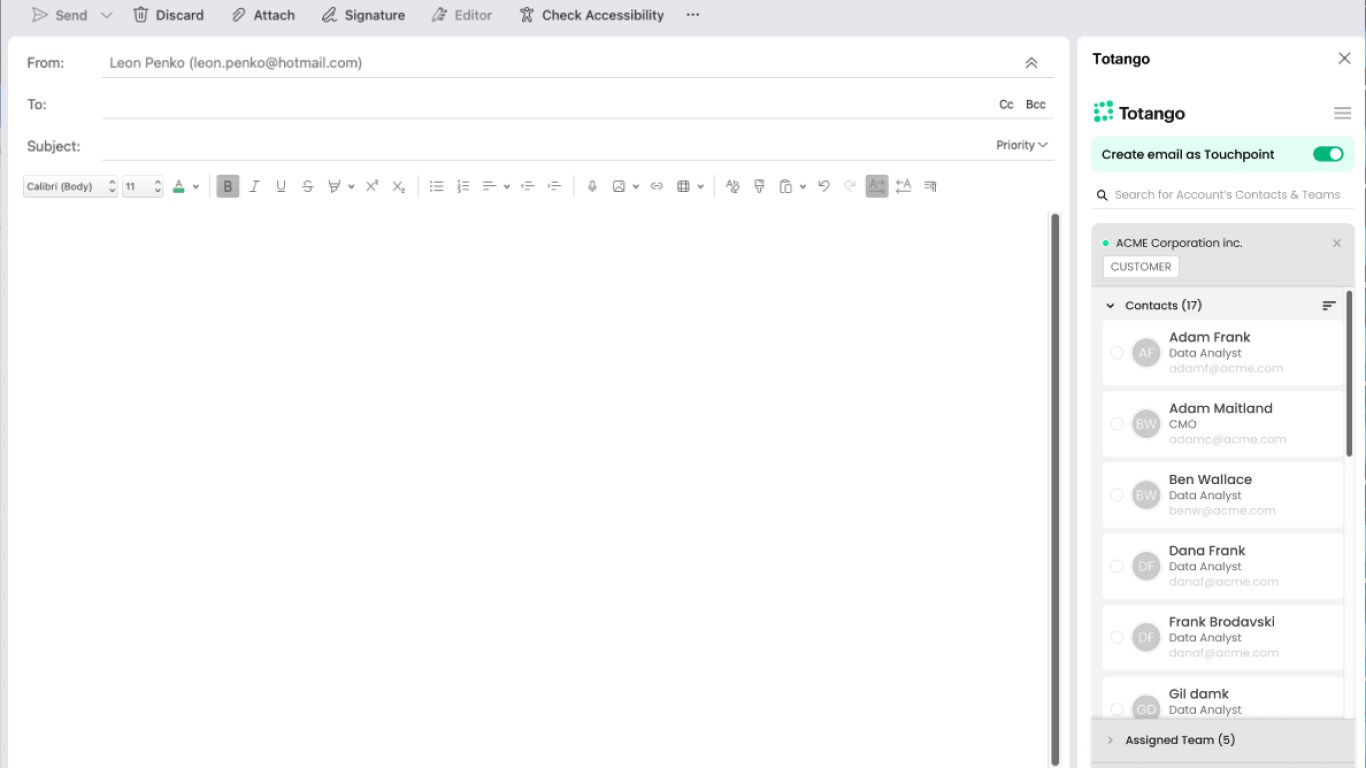
Task: Open highlight color dropdown arrow
Action: pos(351,187)
